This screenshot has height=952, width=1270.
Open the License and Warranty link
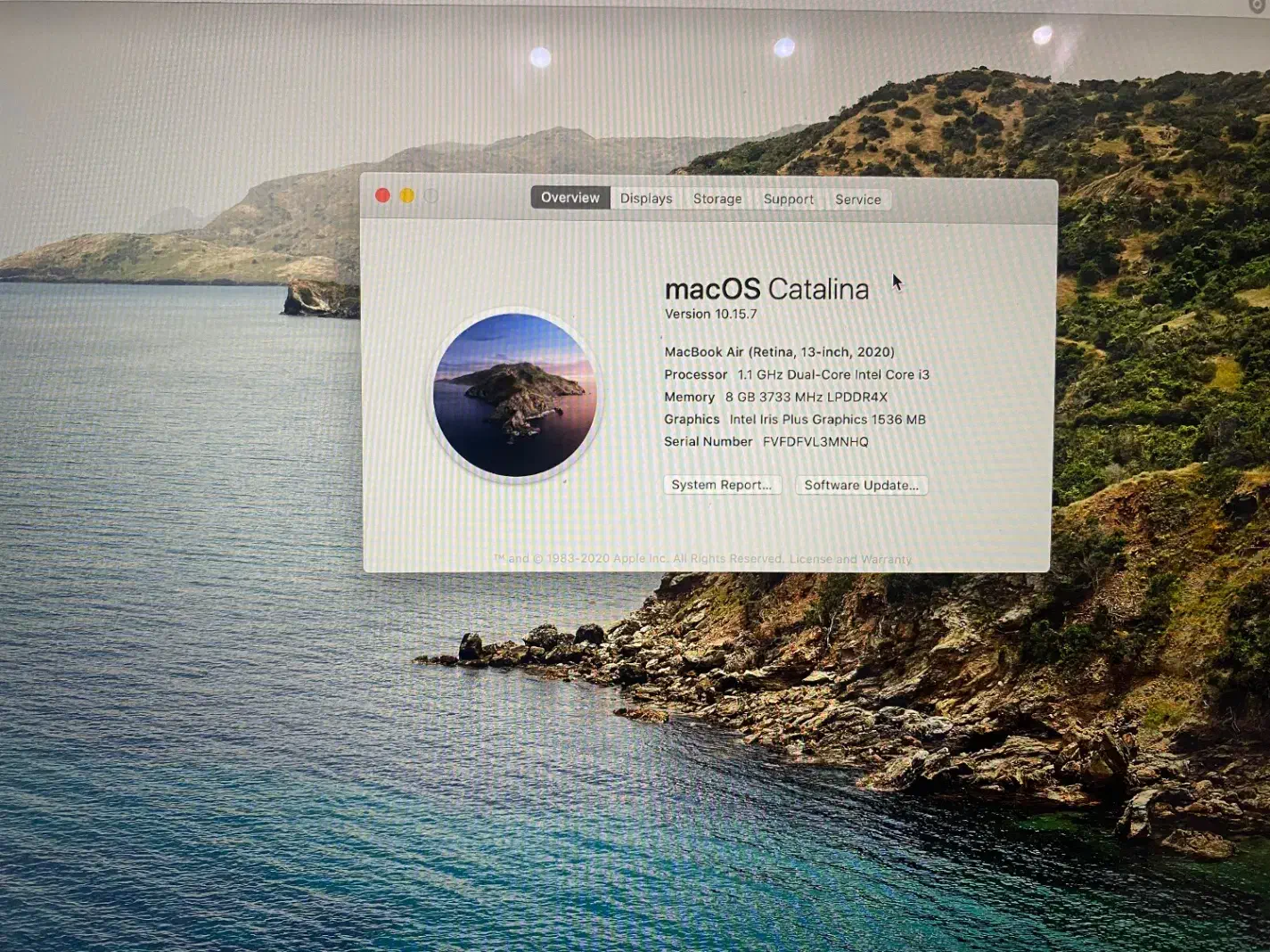tap(850, 560)
